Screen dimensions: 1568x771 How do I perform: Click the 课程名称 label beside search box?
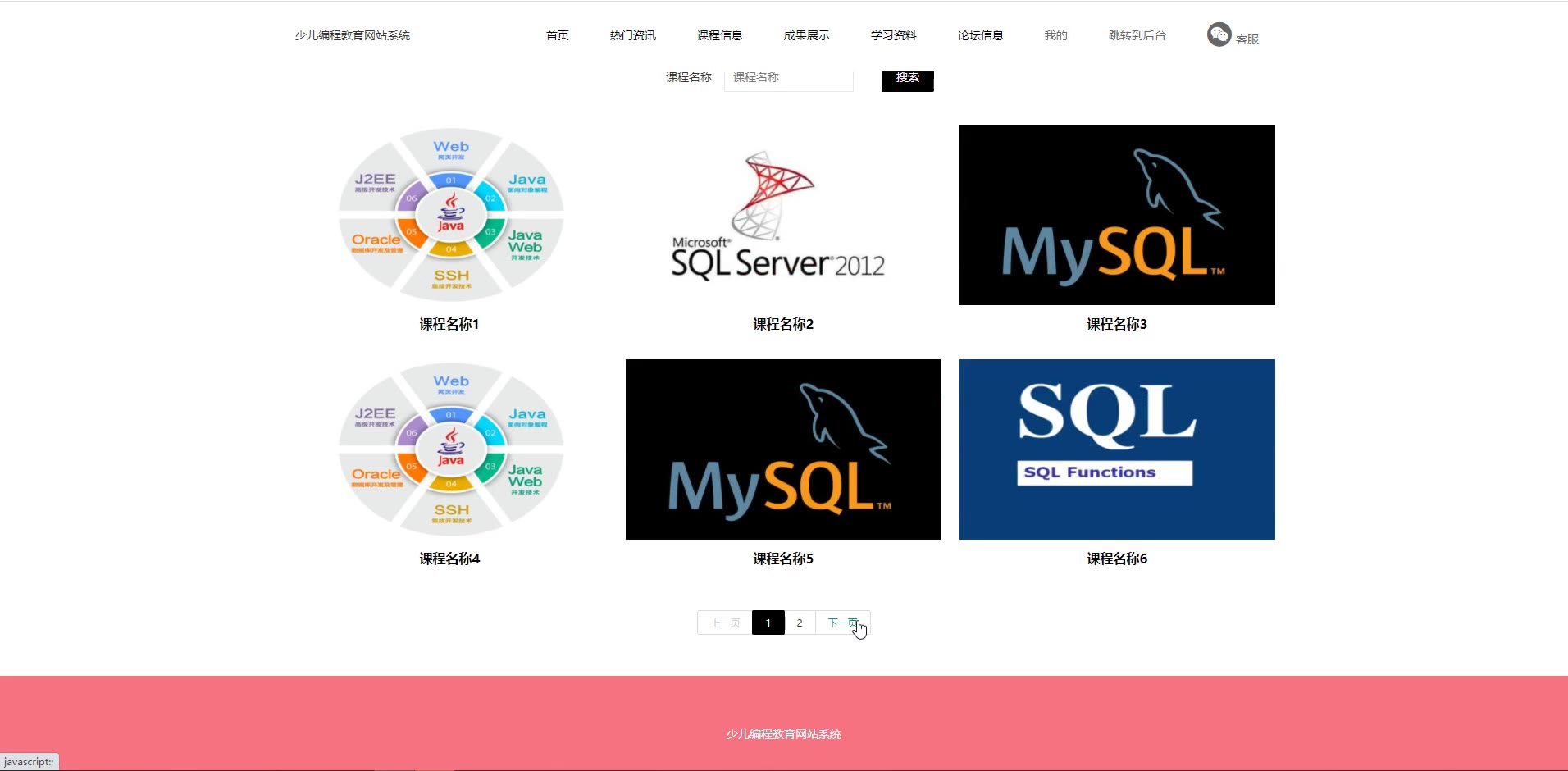point(689,77)
